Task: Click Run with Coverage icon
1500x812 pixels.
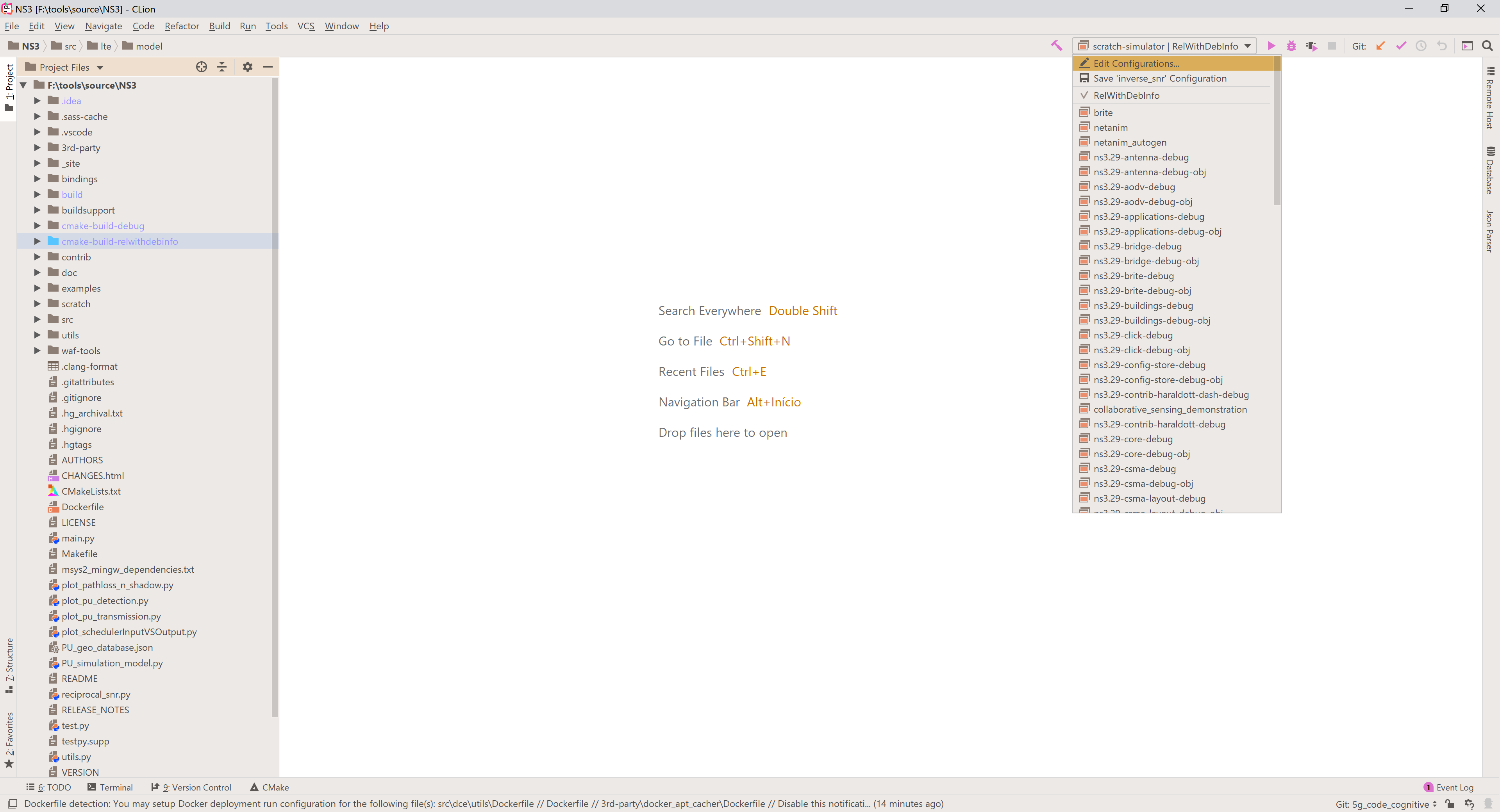Action: pyautogui.click(x=1311, y=46)
